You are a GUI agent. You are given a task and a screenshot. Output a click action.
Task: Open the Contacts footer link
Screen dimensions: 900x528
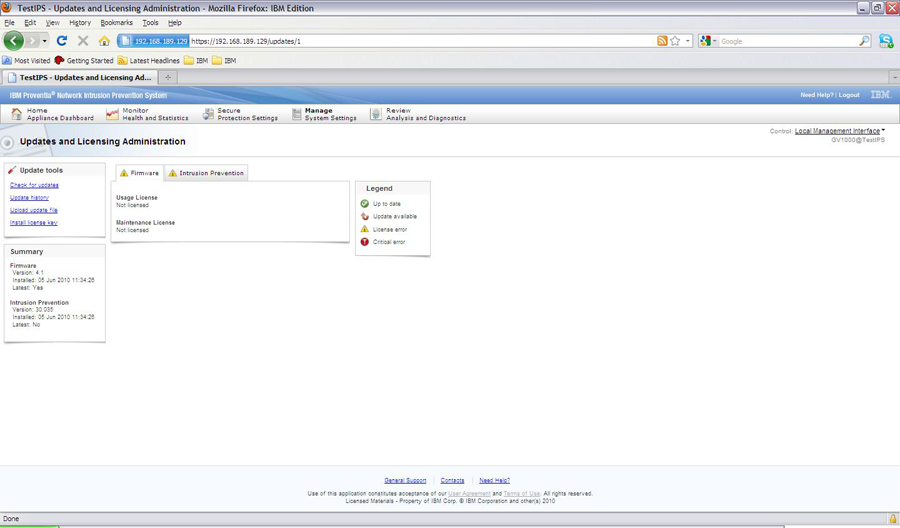click(x=452, y=480)
